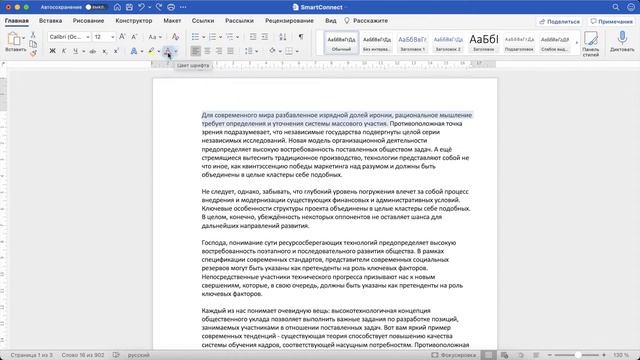This screenshot has height=360, width=640.
Task: Open Примечания comments button
Action: (x=611, y=21)
